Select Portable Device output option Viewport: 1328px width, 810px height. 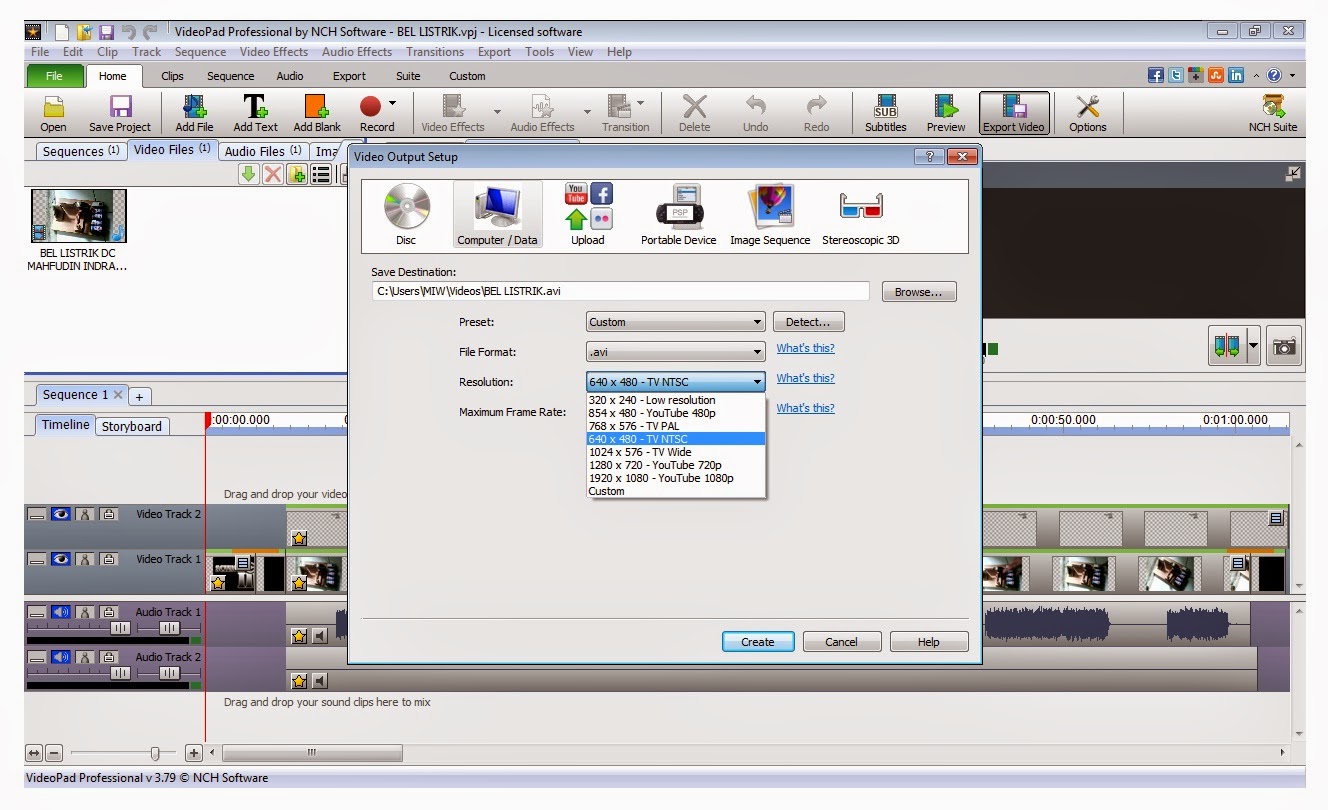678,215
